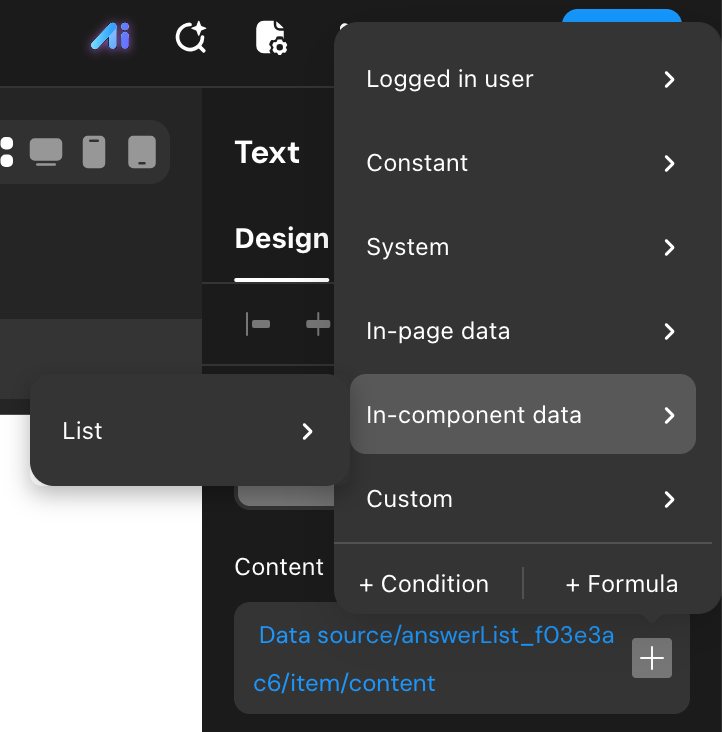Click the blue button in top bar
722x732 pixels.
(620, 18)
